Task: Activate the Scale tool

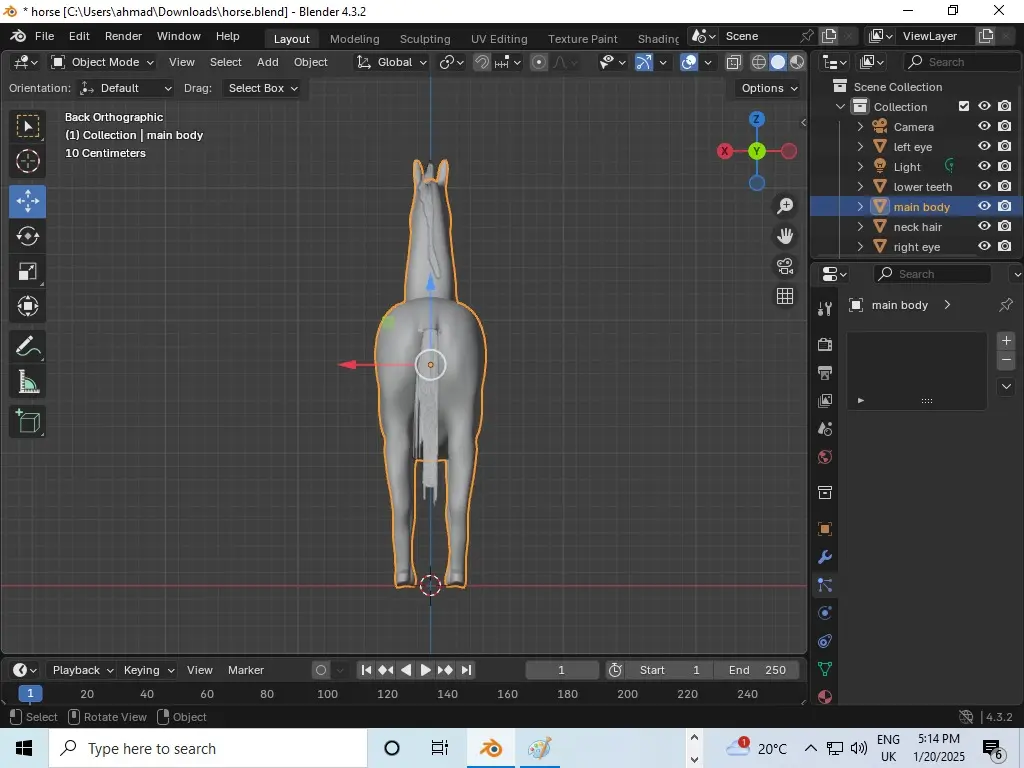Action: [28, 272]
